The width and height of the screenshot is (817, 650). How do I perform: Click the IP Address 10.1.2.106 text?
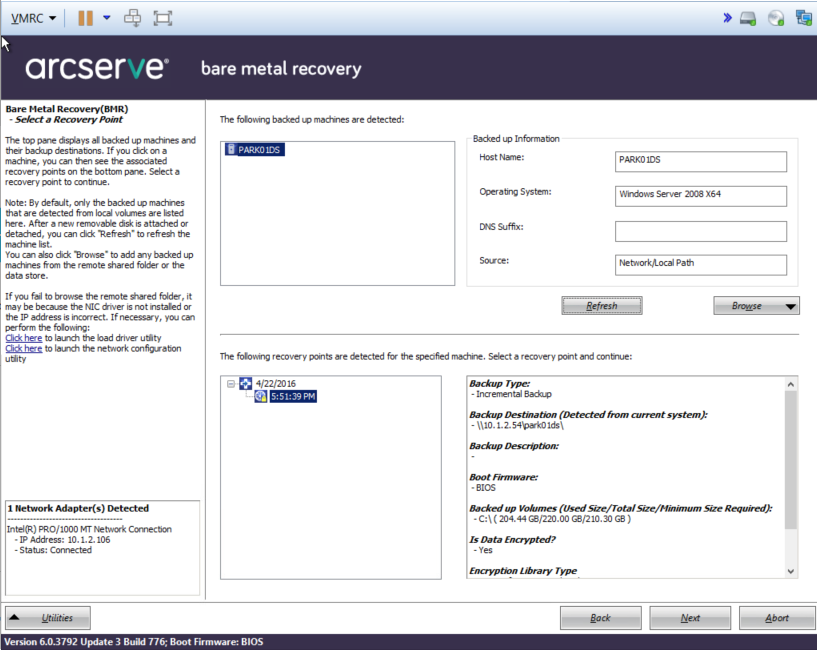pos(65,539)
